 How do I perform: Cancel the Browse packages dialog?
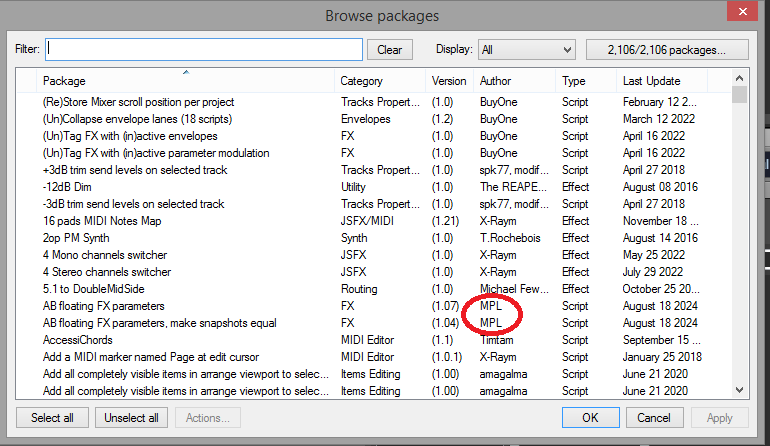(654, 418)
